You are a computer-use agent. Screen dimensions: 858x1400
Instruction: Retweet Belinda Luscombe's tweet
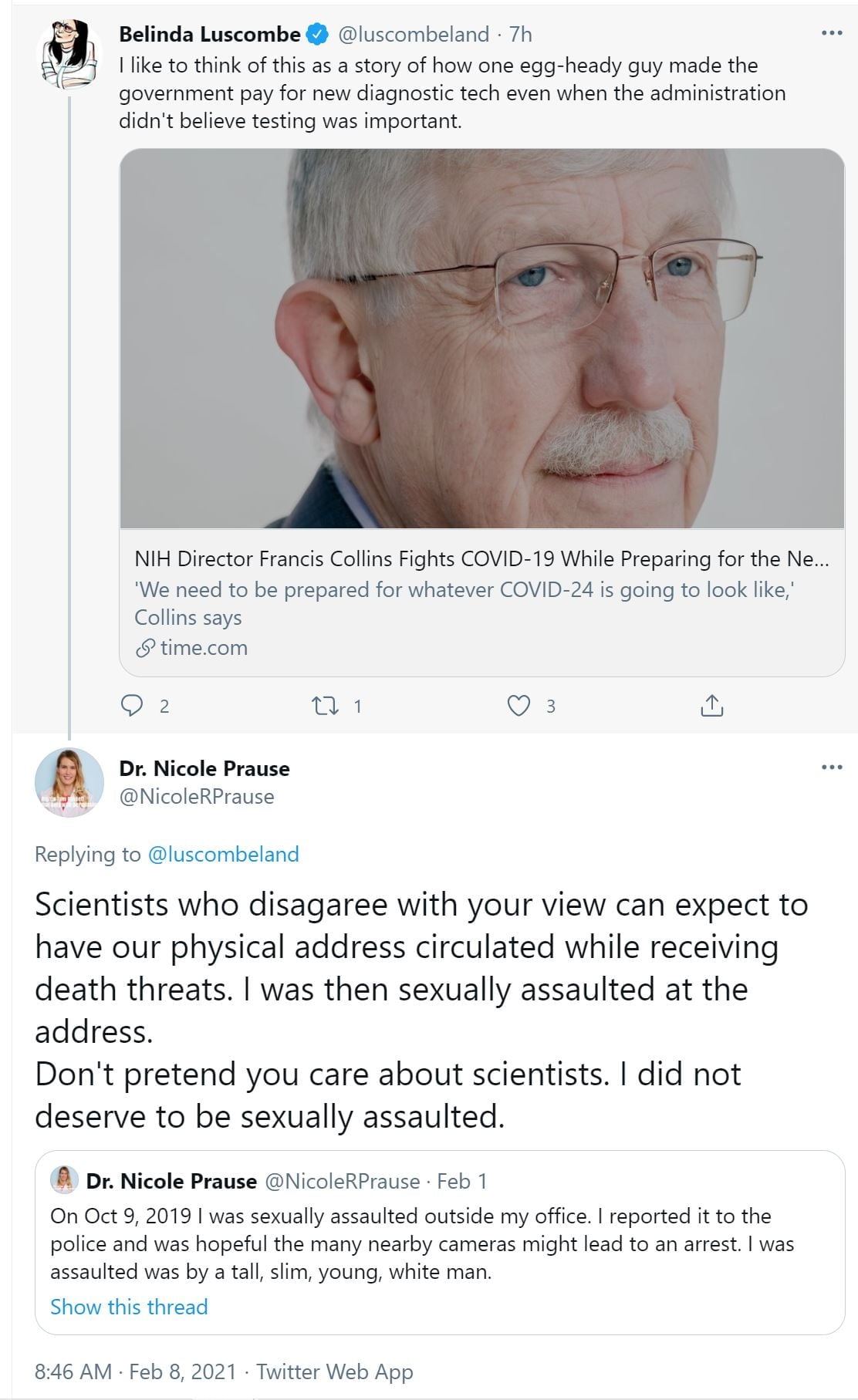point(324,705)
